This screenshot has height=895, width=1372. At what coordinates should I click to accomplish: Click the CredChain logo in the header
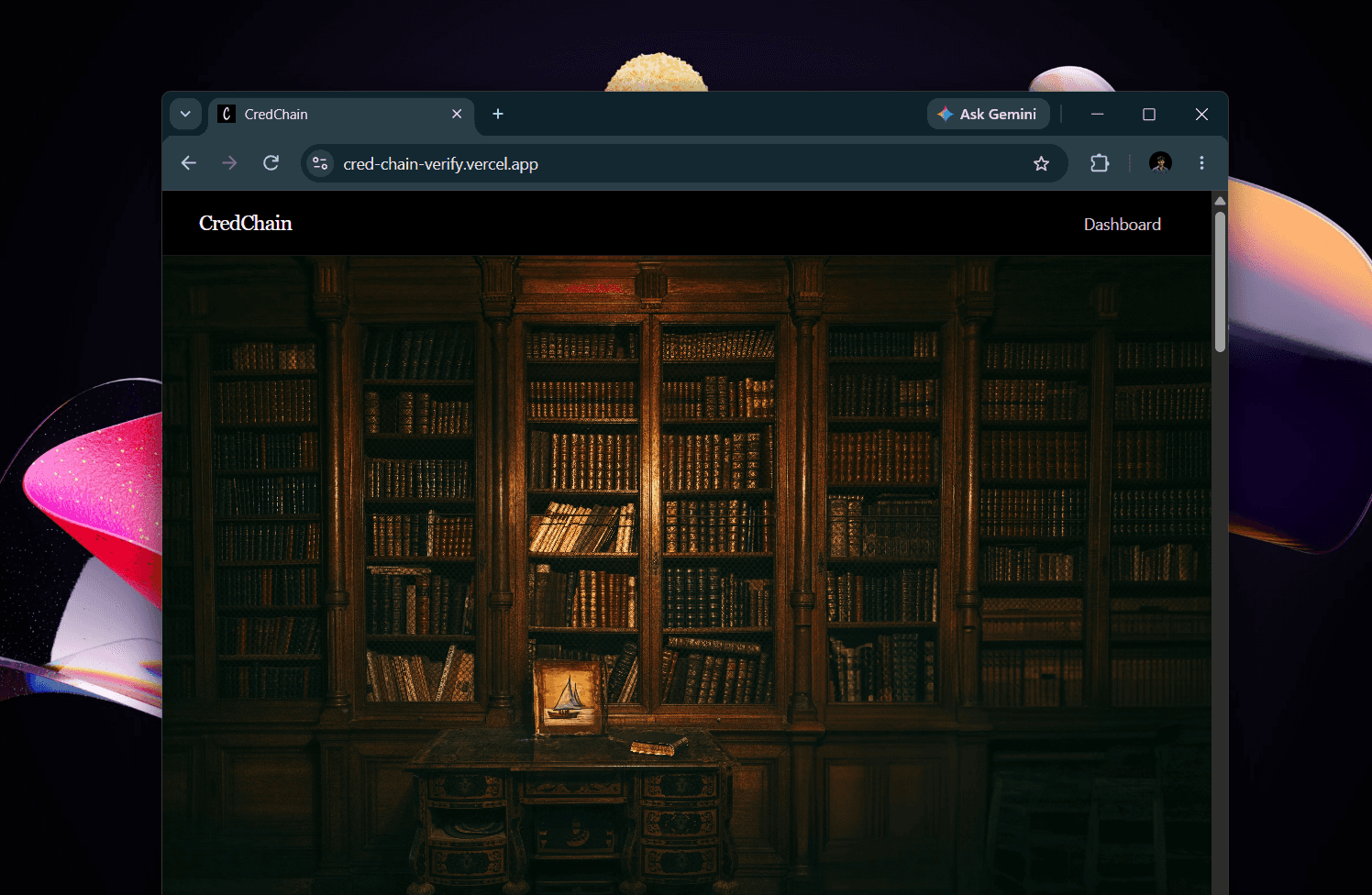point(246,223)
